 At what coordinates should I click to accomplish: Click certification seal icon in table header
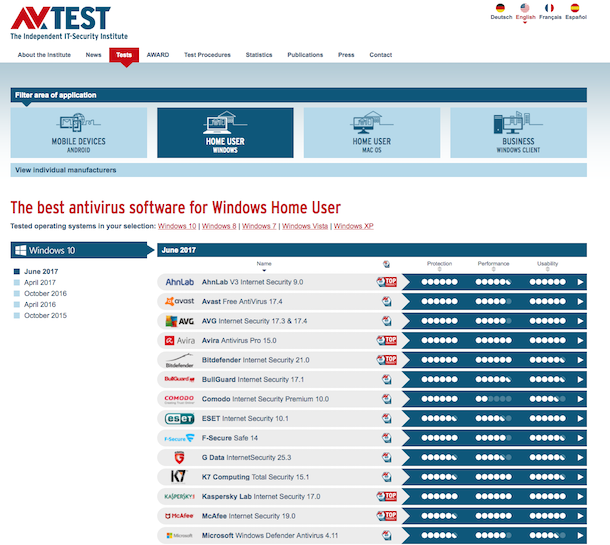[386, 264]
